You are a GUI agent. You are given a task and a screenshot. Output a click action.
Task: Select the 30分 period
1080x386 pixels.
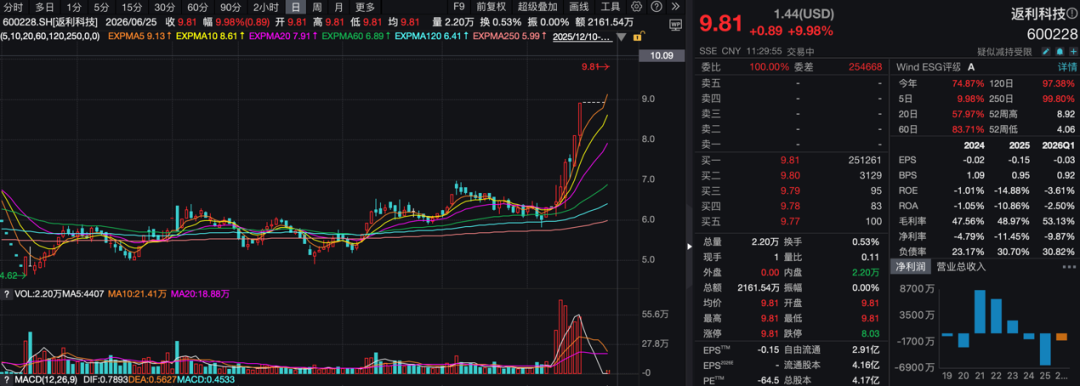click(164, 7)
